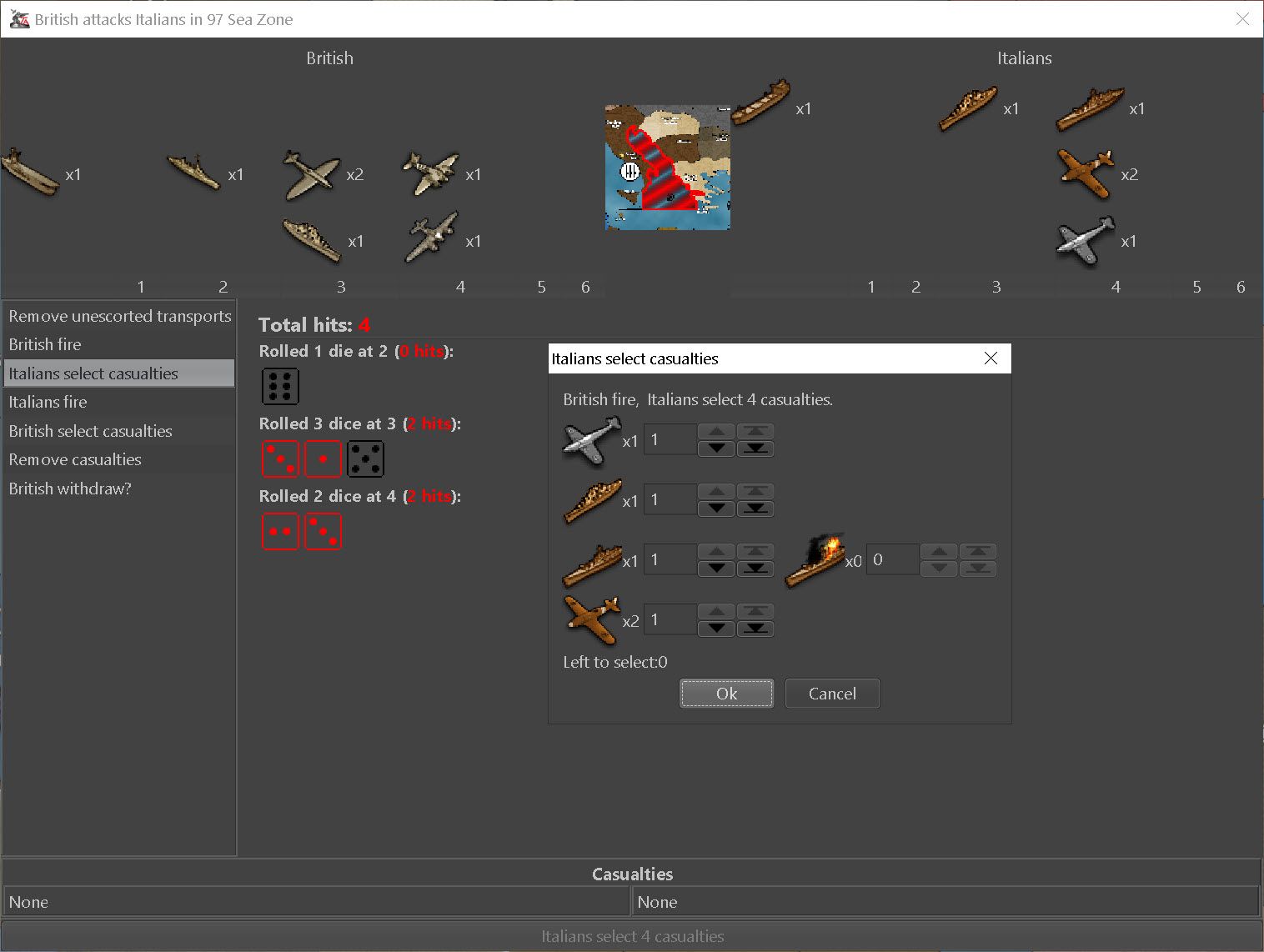Viewport: 1264px width, 952px height.
Task: Click the silver fighter icon in casualty dialog
Action: coord(591,440)
